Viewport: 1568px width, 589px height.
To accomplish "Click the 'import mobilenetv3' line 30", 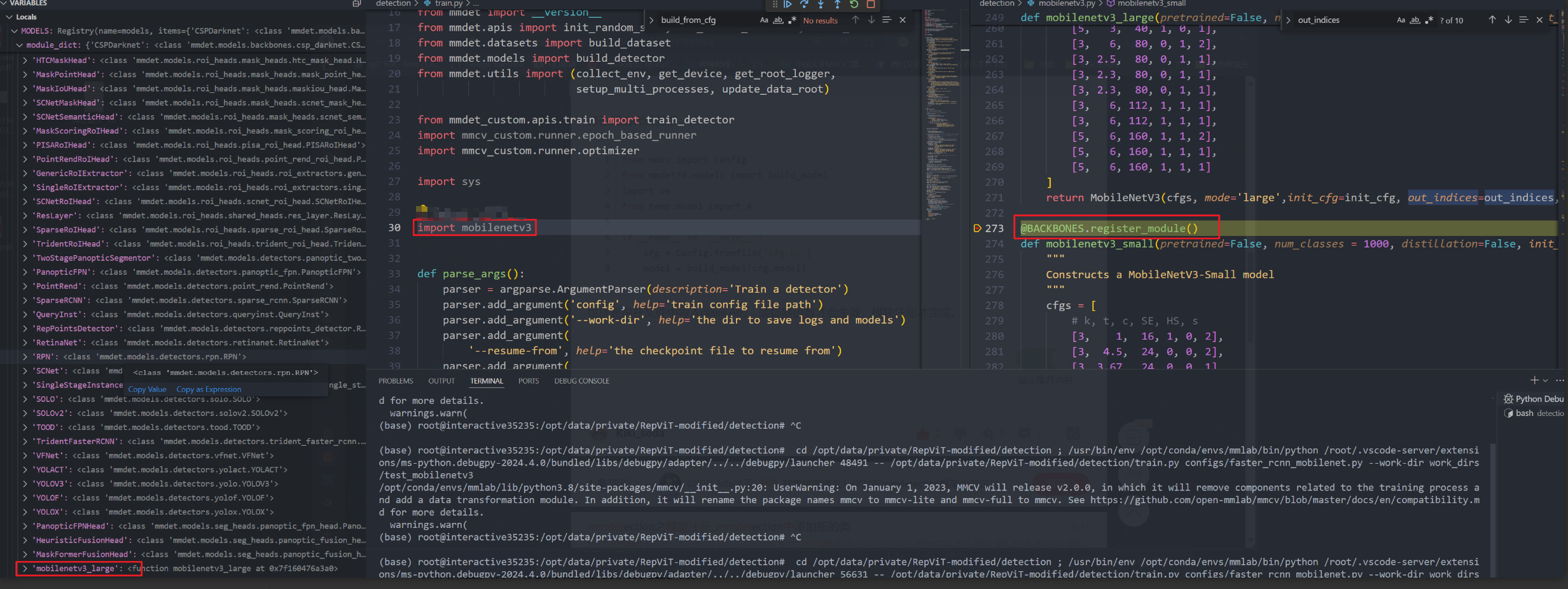I will 474,228.
